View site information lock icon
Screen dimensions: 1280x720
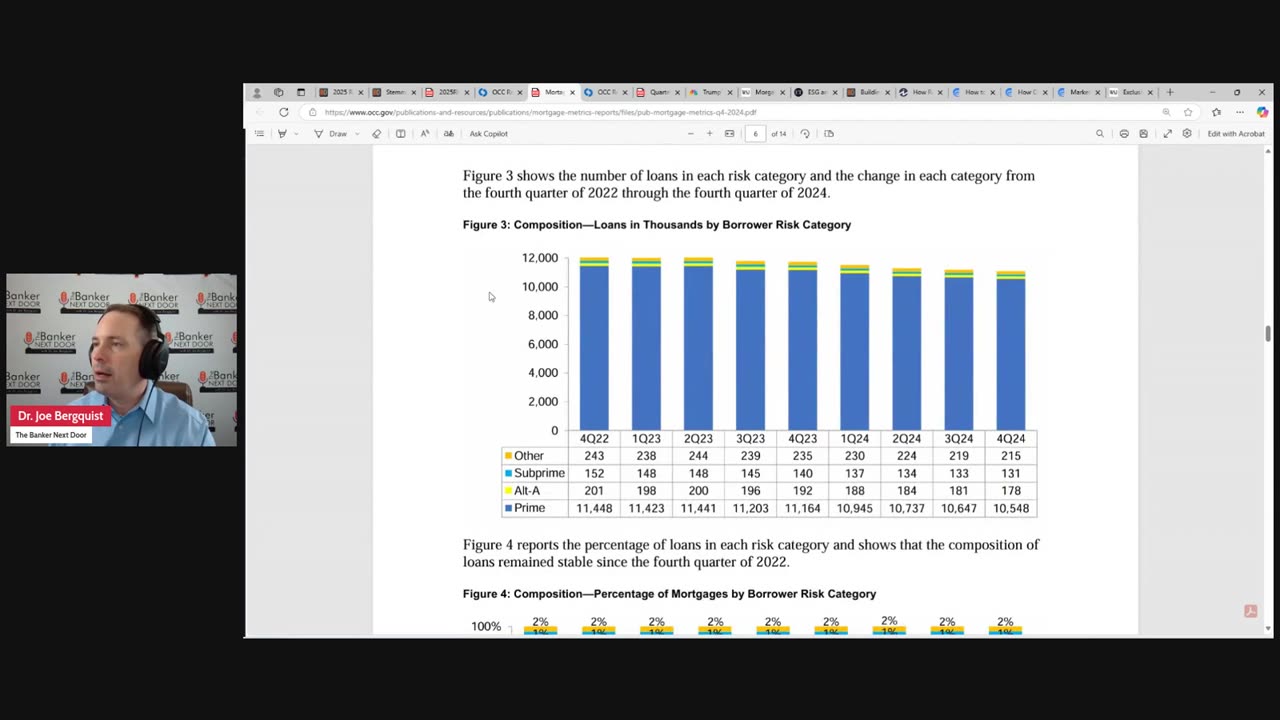click(313, 112)
